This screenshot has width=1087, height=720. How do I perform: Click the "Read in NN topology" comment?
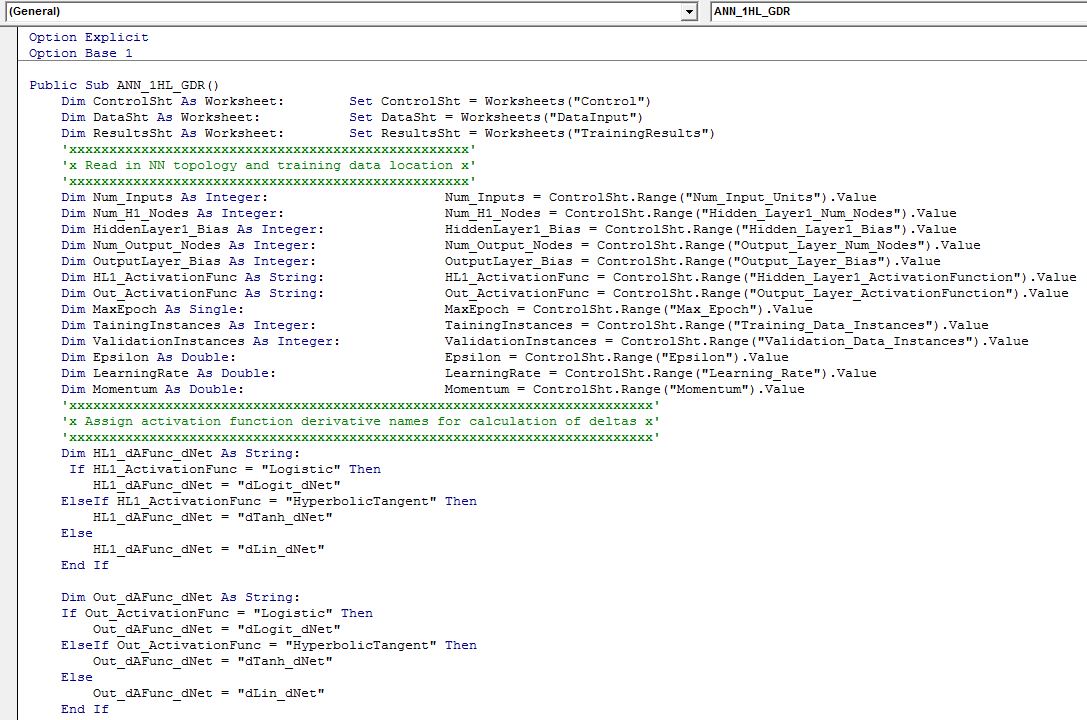click(x=268, y=165)
